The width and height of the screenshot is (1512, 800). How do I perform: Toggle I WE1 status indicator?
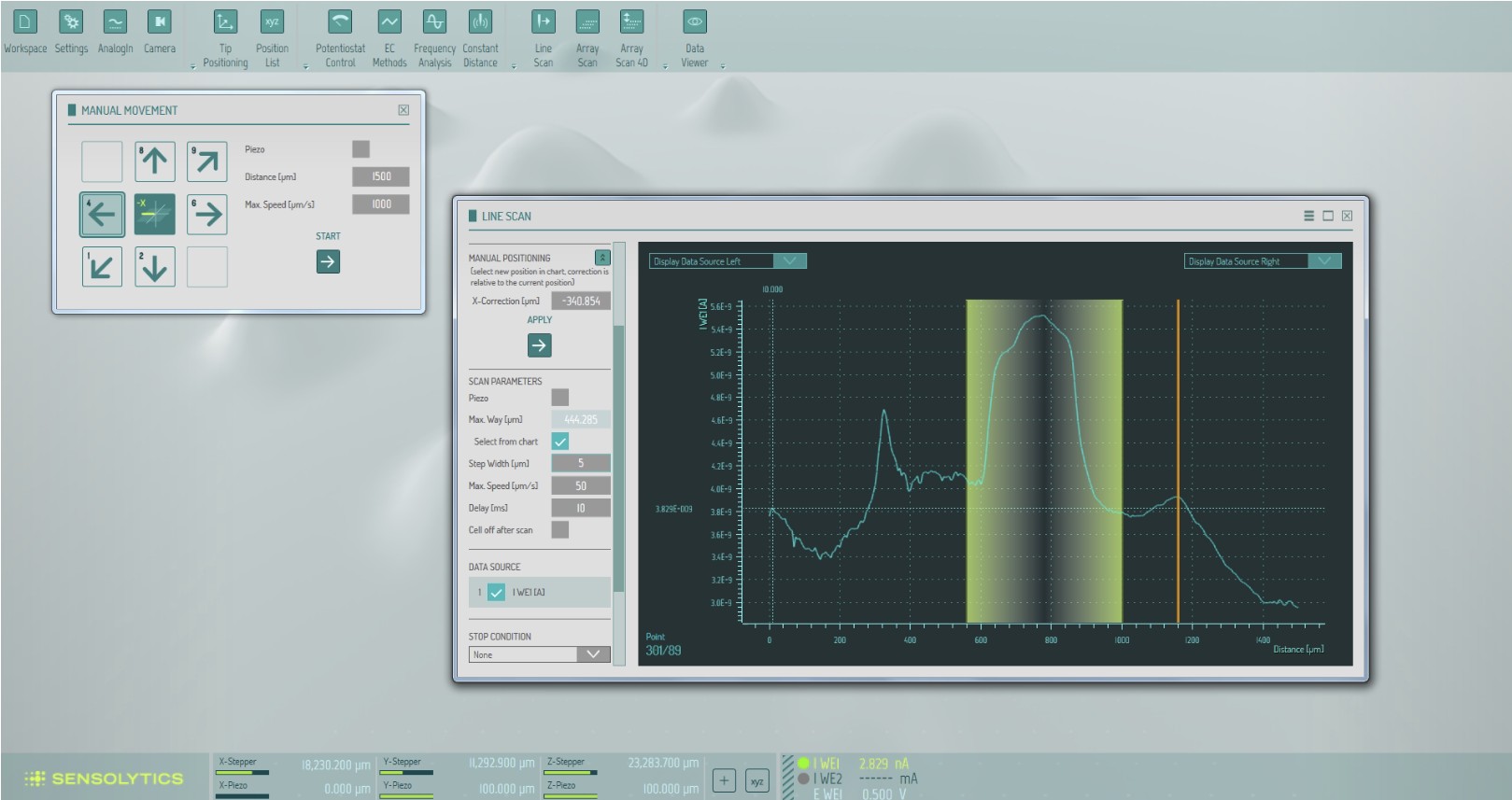tap(803, 764)
